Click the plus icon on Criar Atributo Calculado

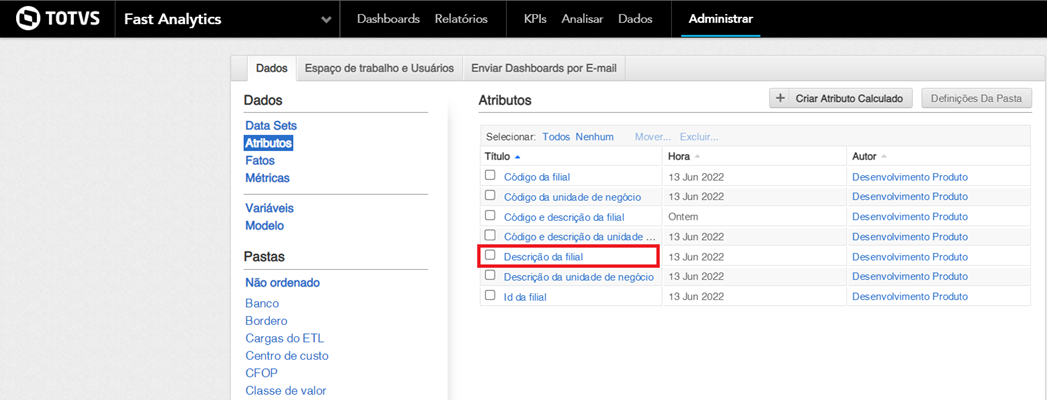click(781, 98)
